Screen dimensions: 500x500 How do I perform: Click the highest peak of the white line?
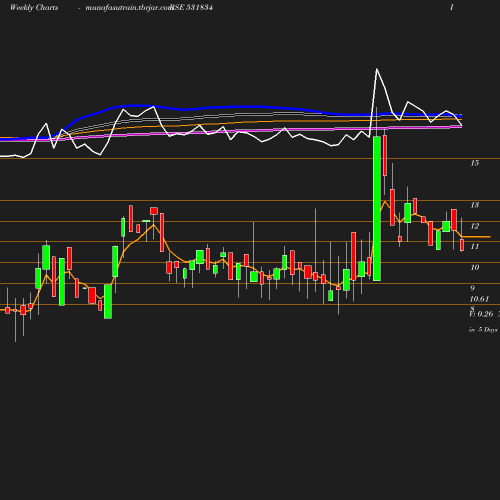tap(377, 69)
